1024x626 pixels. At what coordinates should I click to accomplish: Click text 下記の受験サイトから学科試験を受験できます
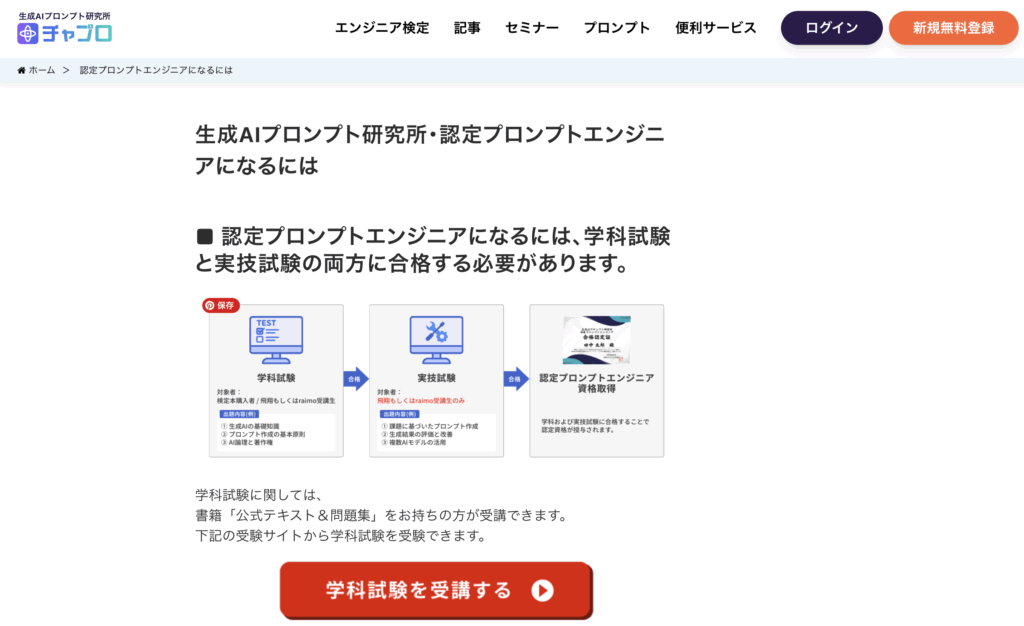tap(340, 535)
